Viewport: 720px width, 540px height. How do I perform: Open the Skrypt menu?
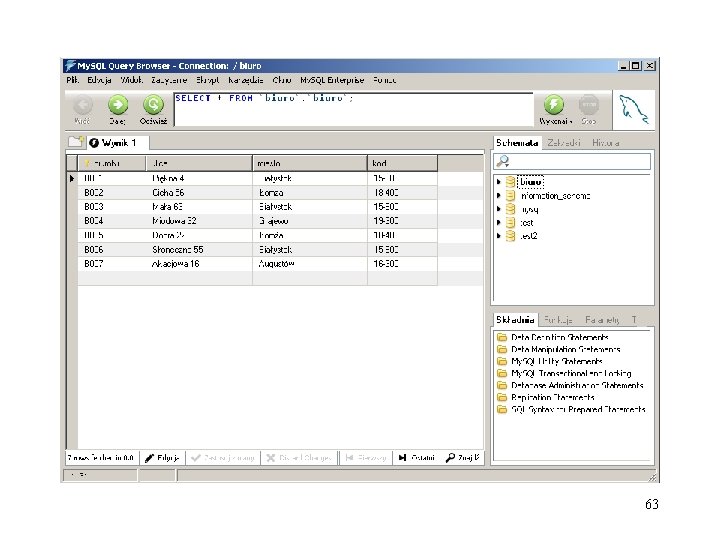pos(208,80)
